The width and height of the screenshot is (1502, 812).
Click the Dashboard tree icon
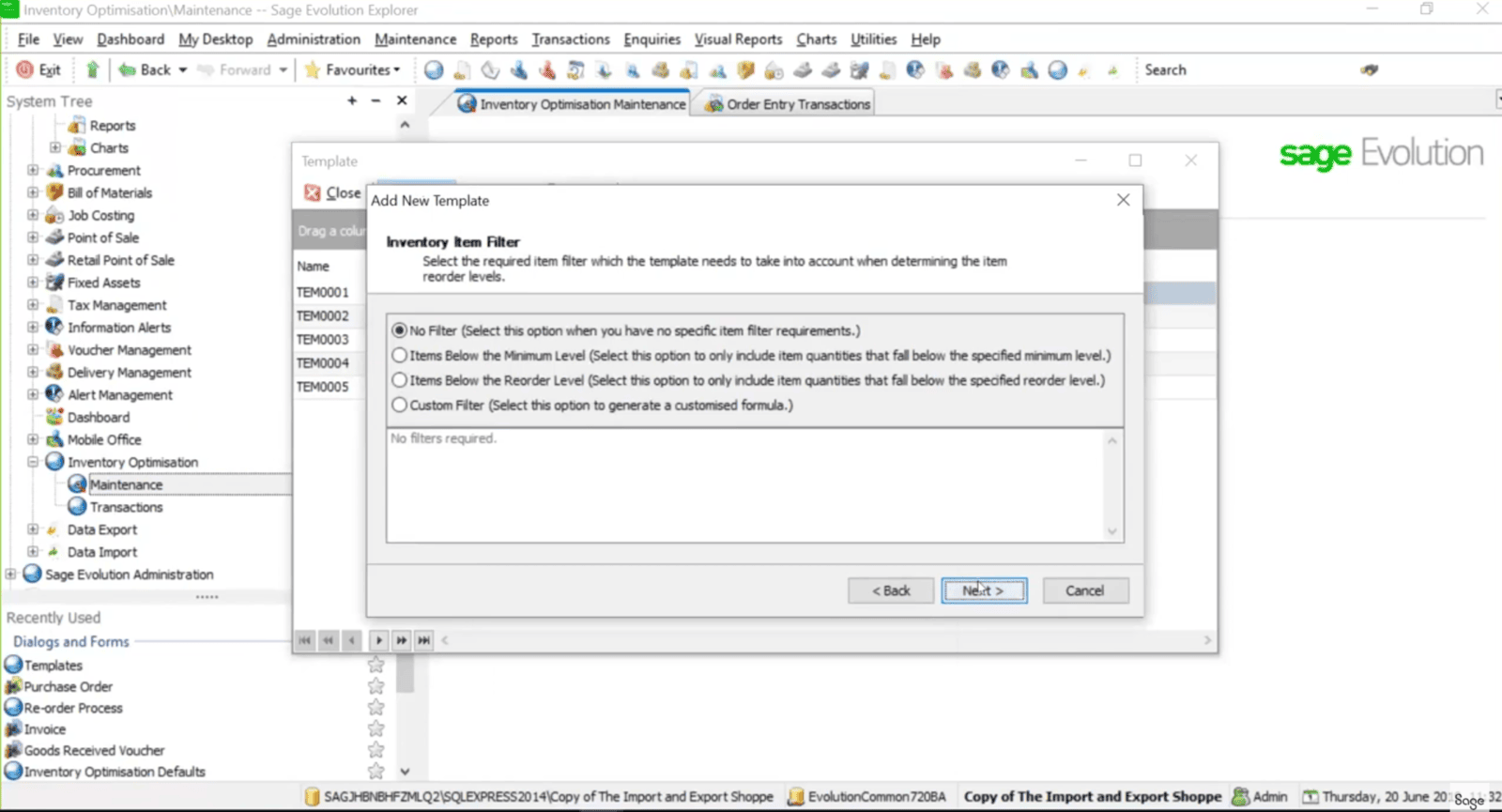click(54, 417)
